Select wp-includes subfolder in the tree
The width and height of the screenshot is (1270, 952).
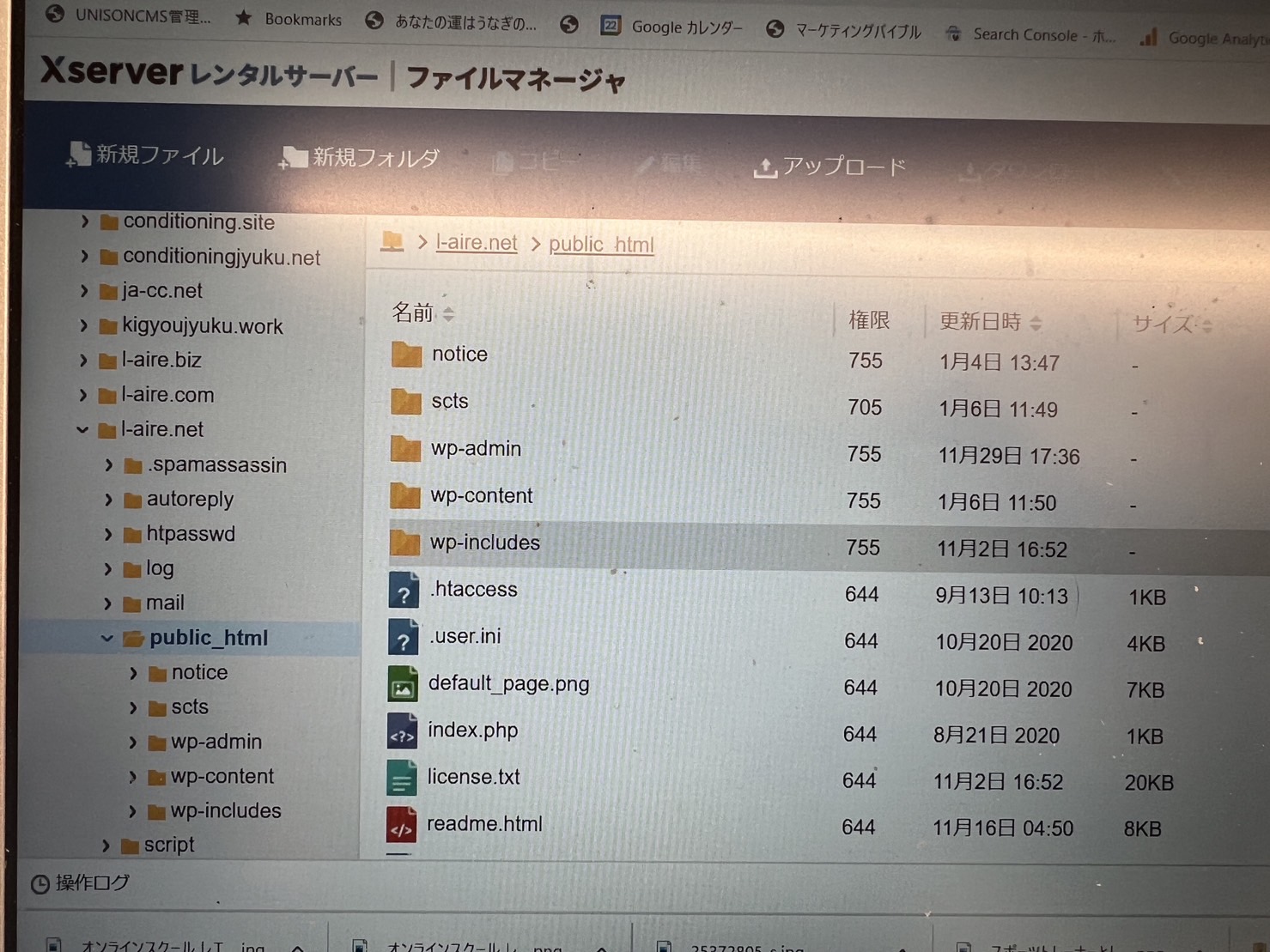pyautogui.click(x=226, y=810)
